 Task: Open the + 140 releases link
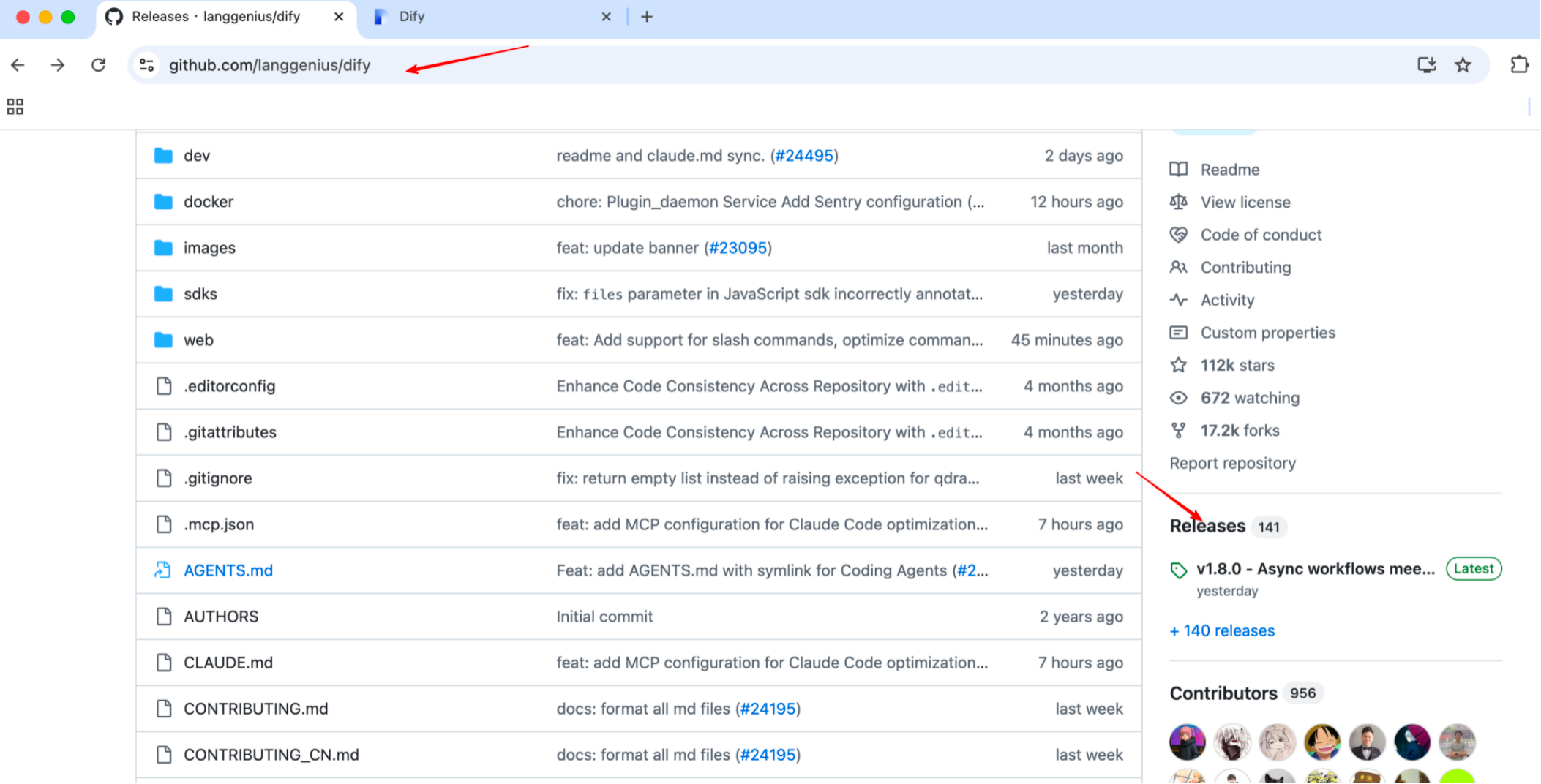click(1222, 631)
